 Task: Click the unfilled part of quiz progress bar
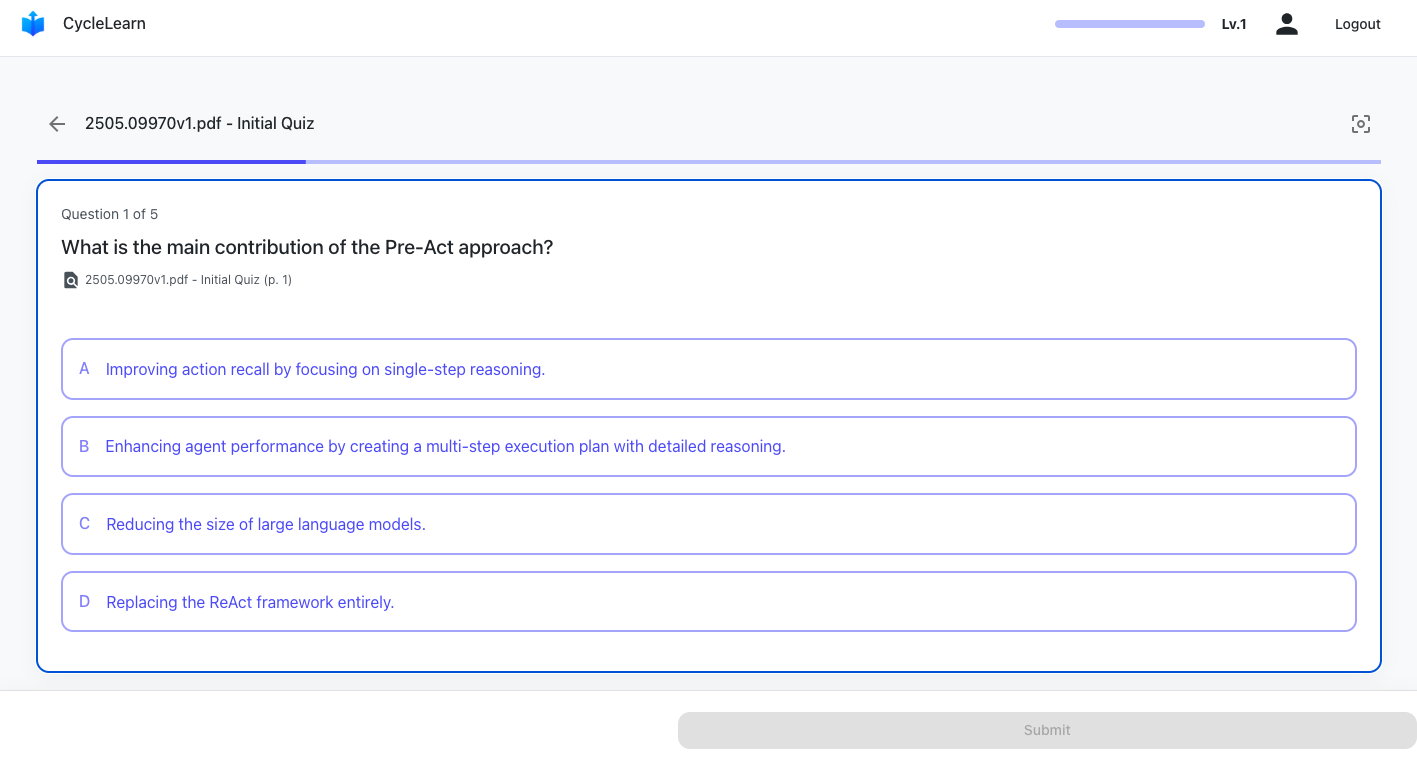(x=843, y=161)
